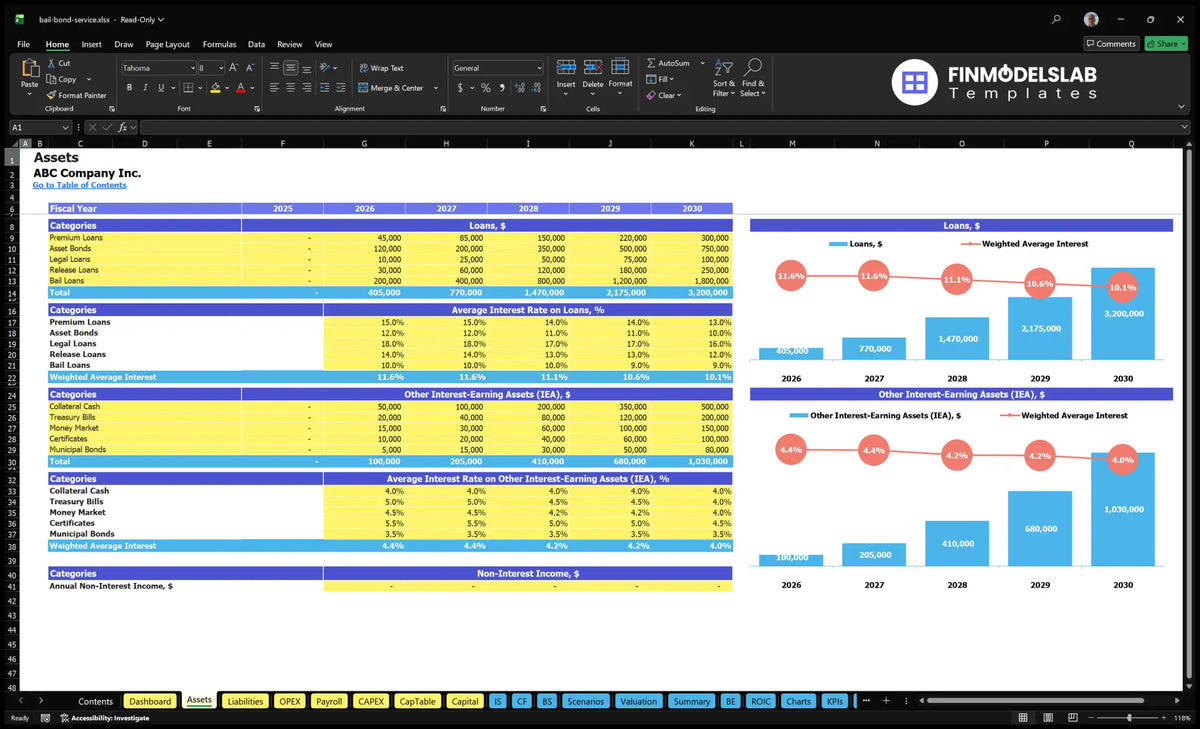Click the green Share button
This screenshot has height=729, width=1200.
click(x=1166, y=44)
